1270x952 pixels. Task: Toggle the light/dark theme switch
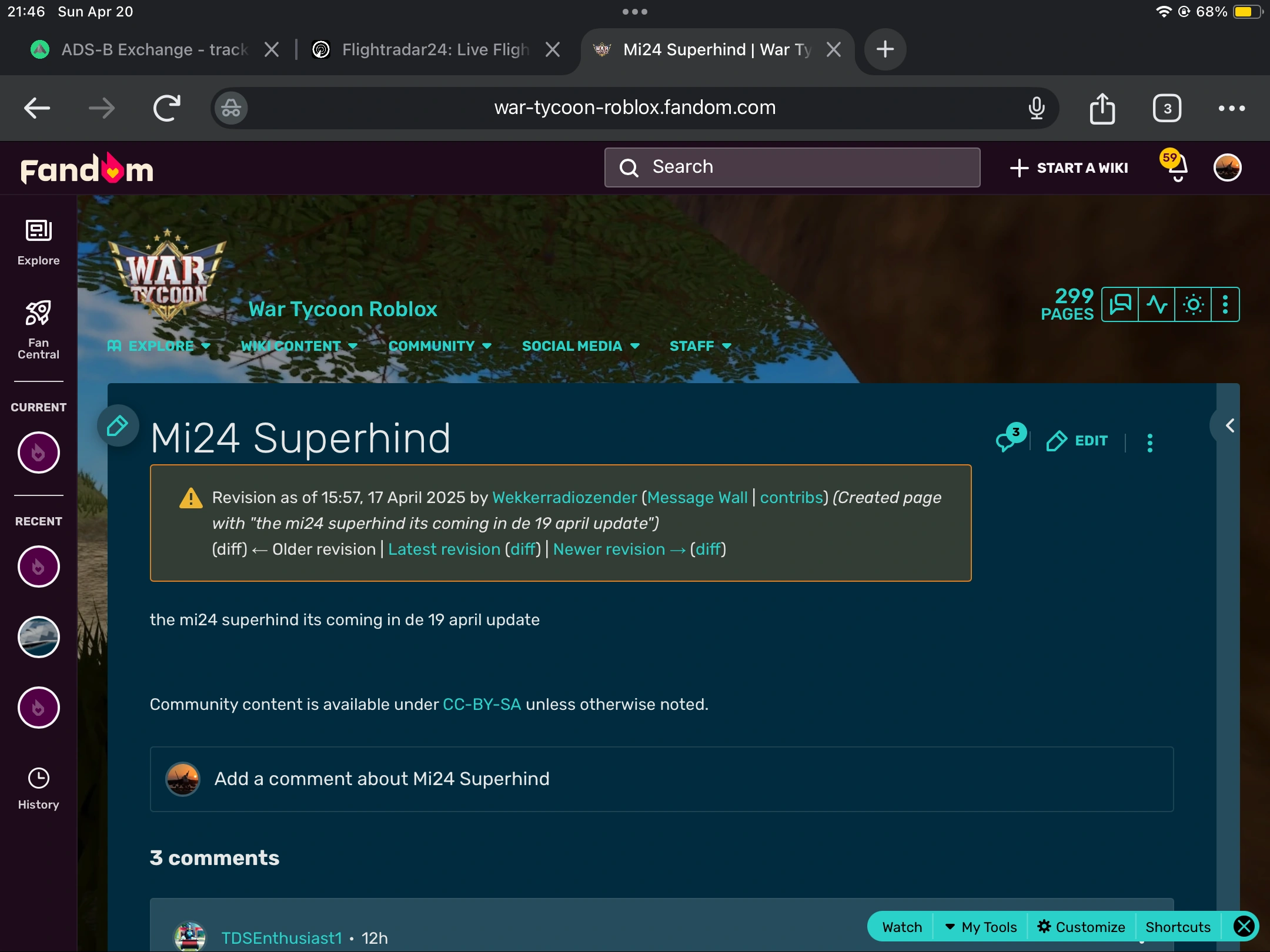[x=1193, y=304]
